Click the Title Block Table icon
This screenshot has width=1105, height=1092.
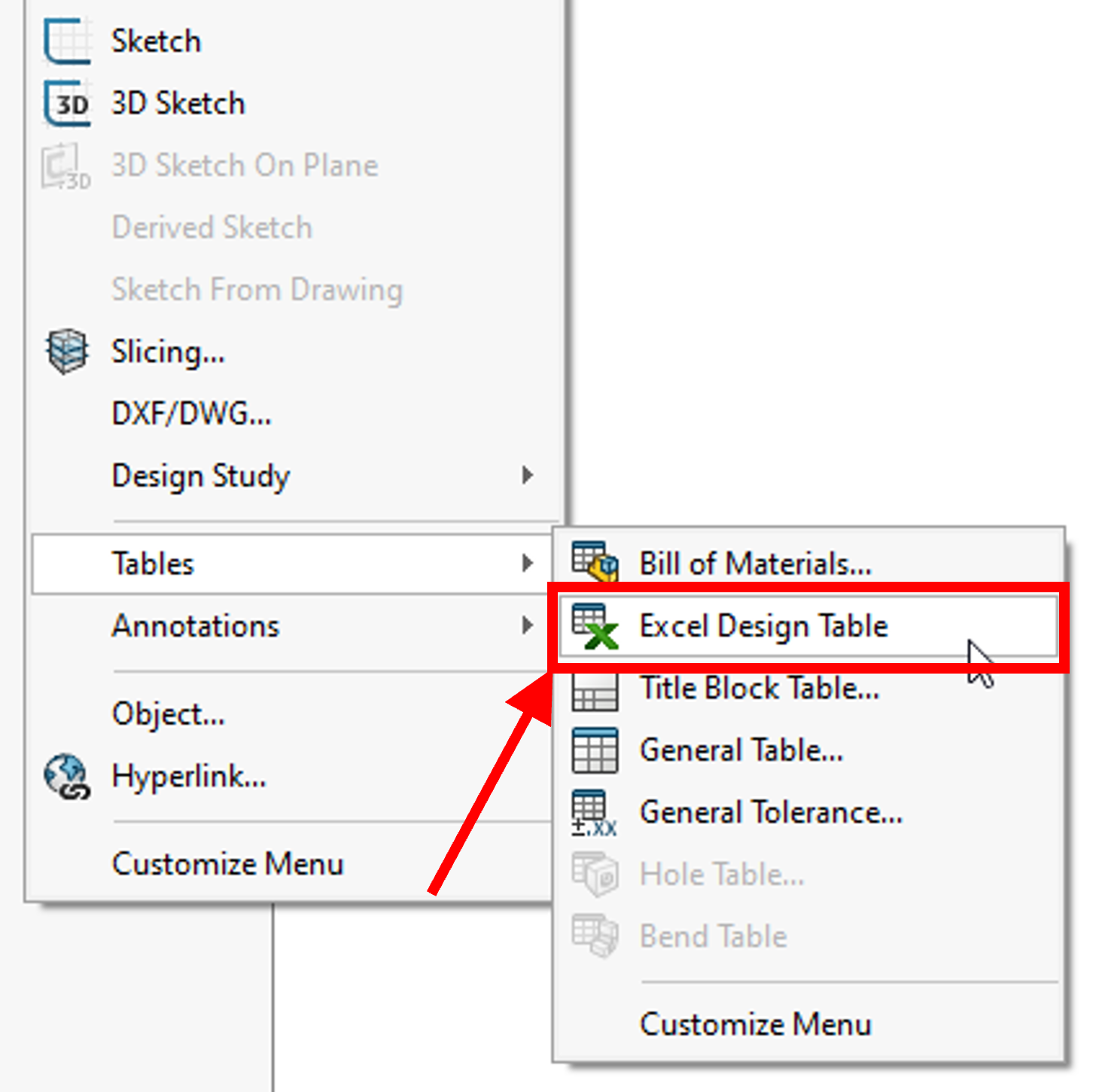(595, 689)
